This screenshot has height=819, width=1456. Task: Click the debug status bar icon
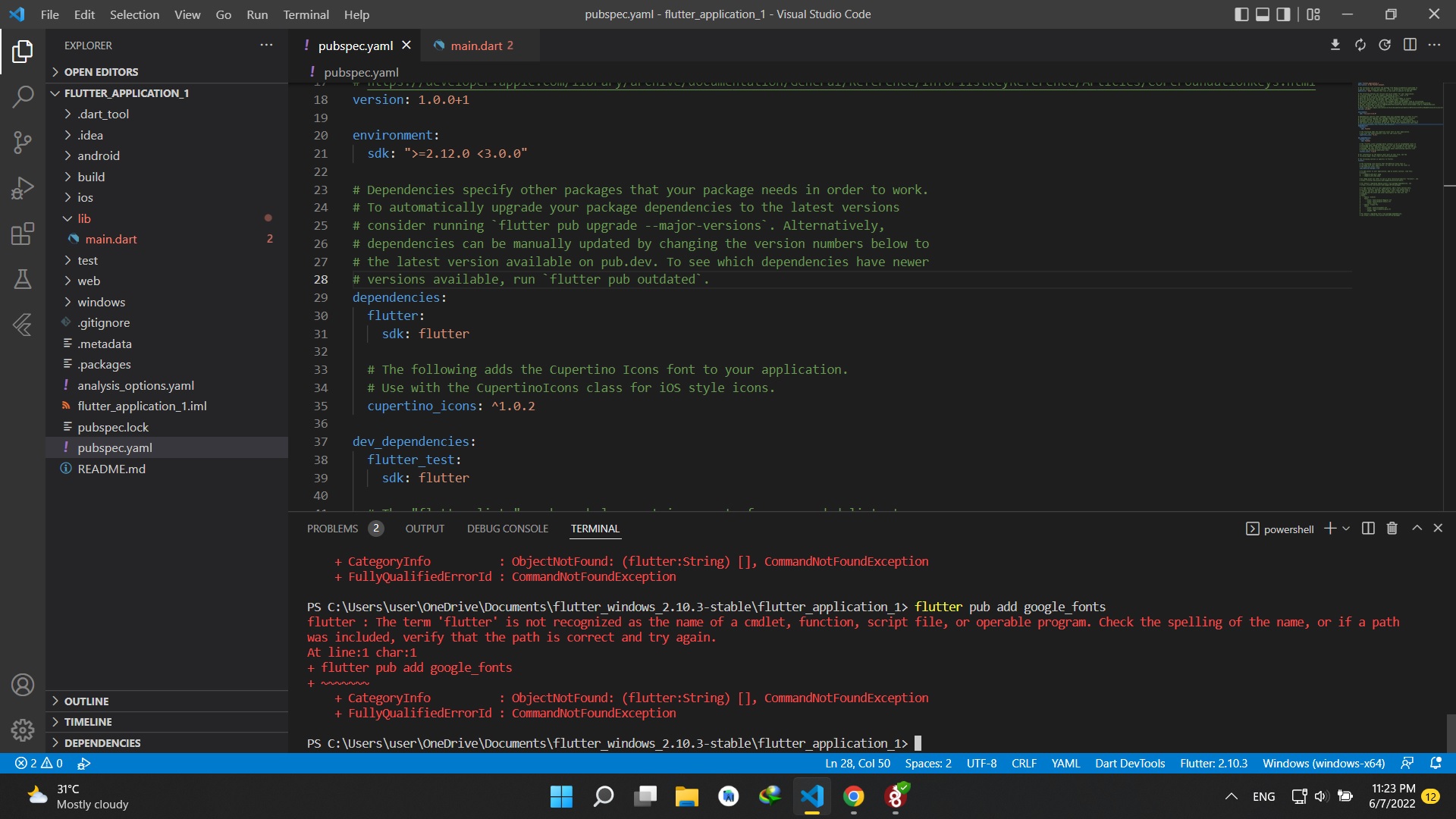coord(84,764)
